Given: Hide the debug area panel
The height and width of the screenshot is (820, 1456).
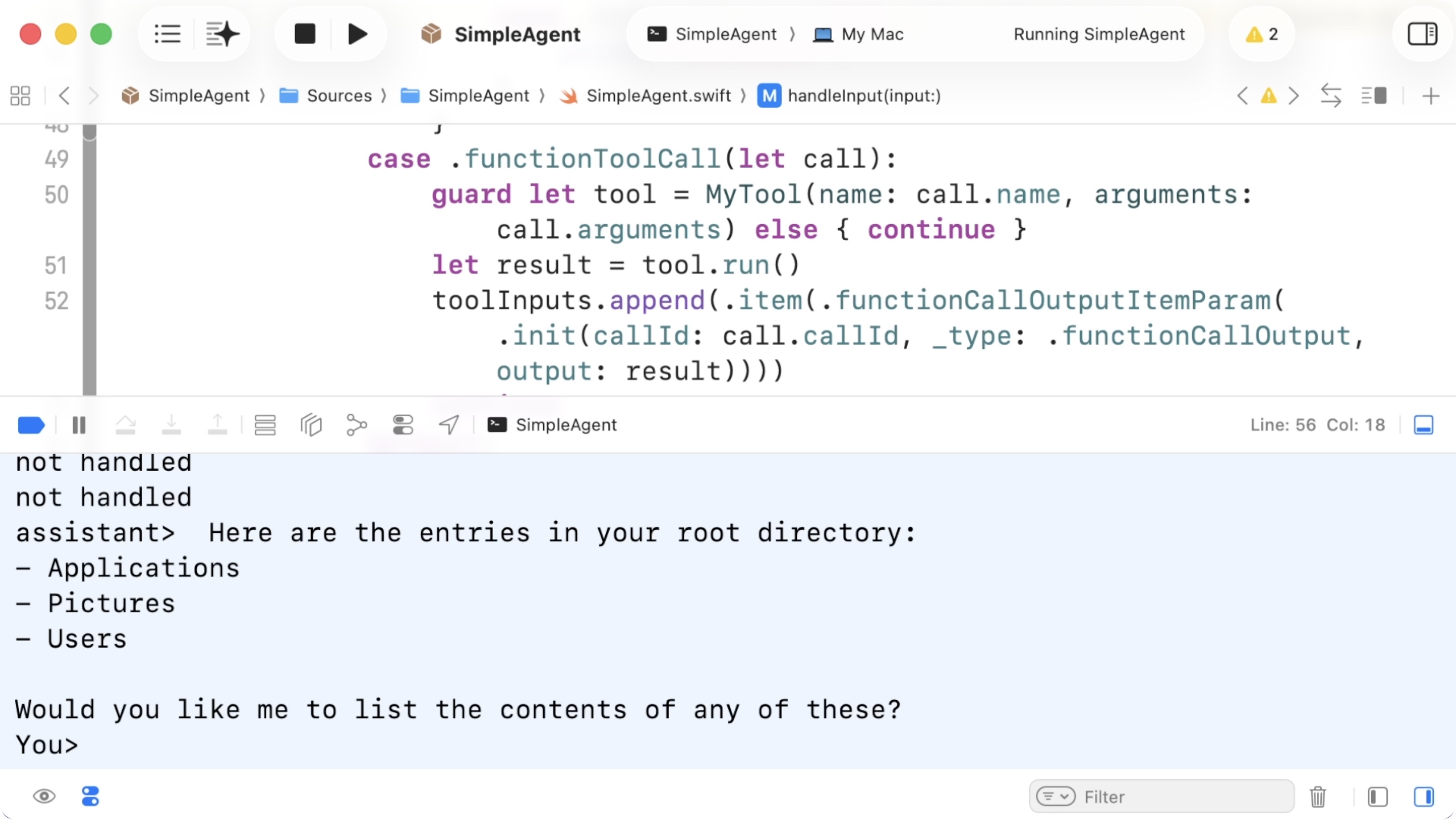Looking at the screenshot, I should (1423, 425).
